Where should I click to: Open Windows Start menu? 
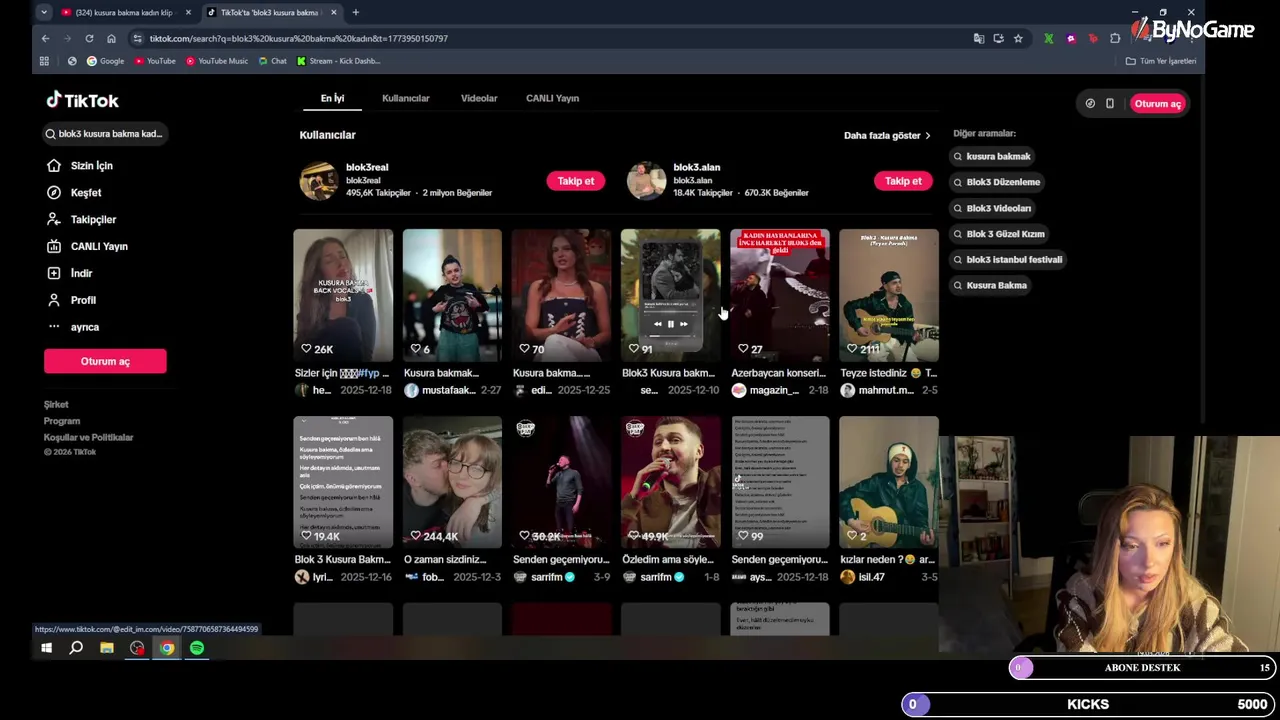[x=46, y=648]
